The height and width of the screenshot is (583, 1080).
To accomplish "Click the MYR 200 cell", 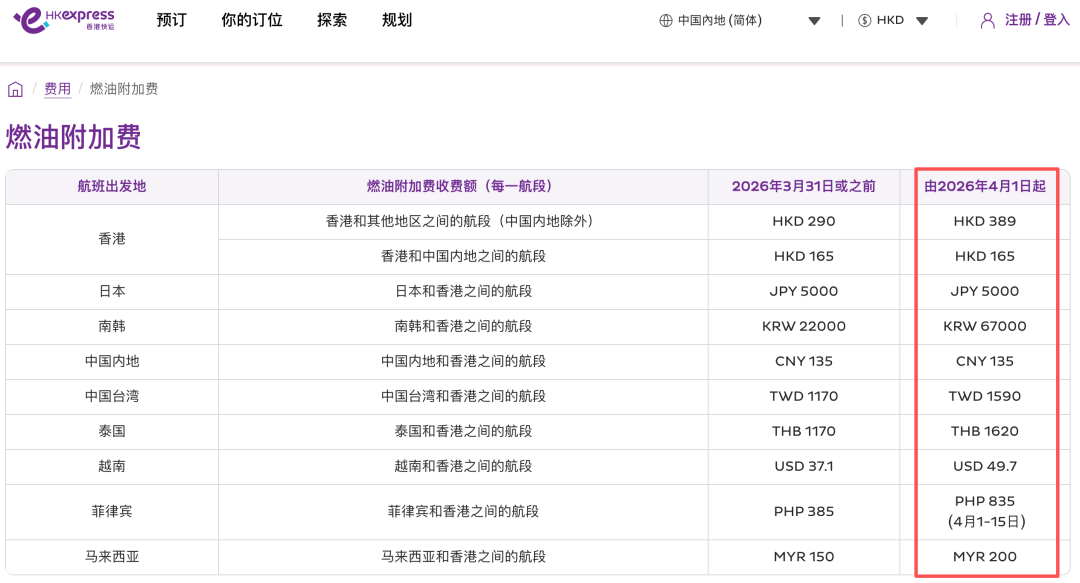I will (x=985, y=557).
